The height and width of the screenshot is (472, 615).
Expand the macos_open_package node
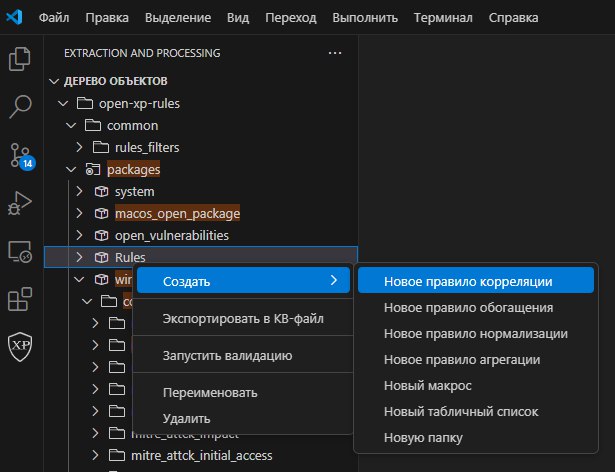[79, 213]
